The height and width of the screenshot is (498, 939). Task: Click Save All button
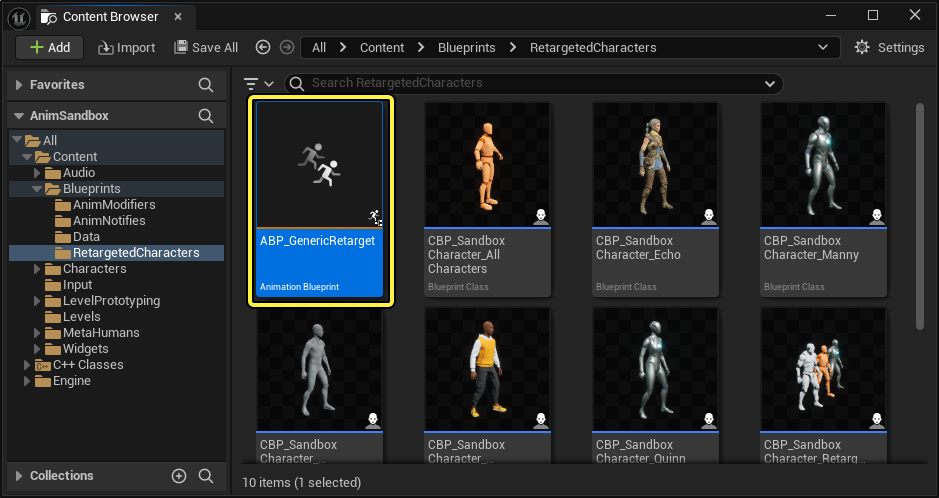pos(206,47)
